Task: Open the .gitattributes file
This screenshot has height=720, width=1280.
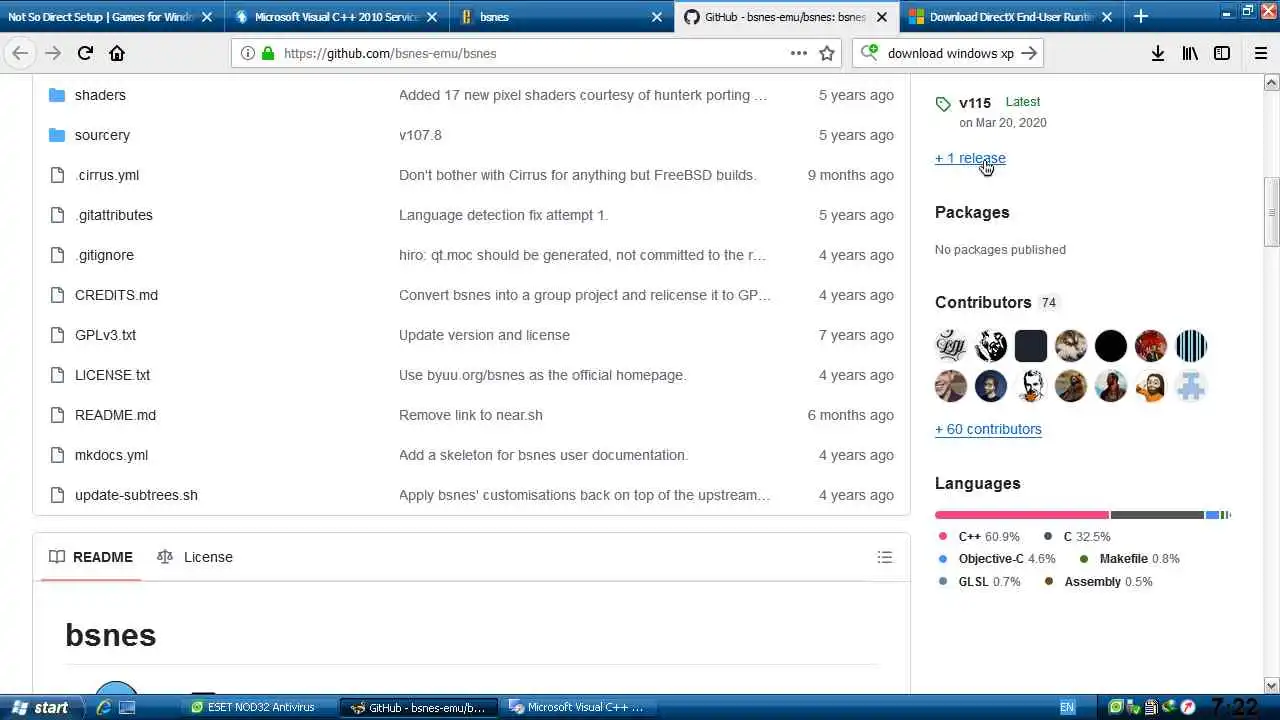Action: (114, 215)
